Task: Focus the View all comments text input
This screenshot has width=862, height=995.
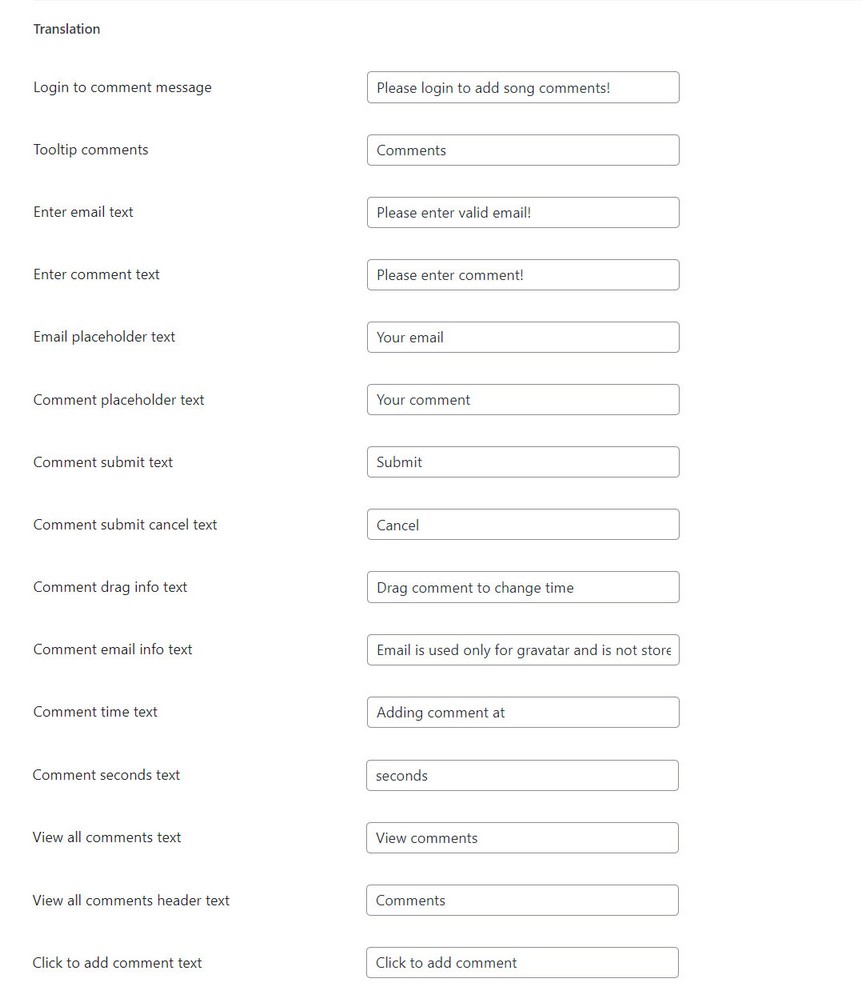Action: click(522, 837)
